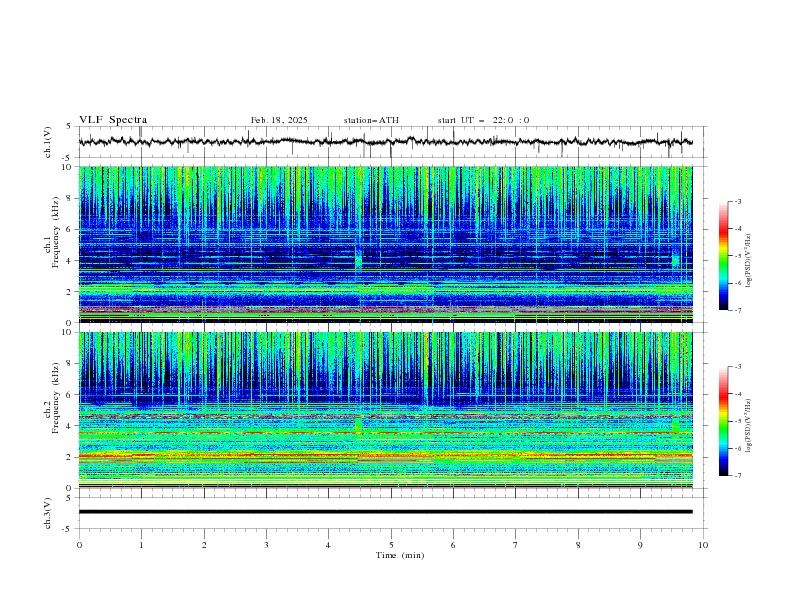Image resolution: width=792 pixels, height=612 pixels.
Task: Click the ch.1 color scale bar
Action: tap(724, 256)
